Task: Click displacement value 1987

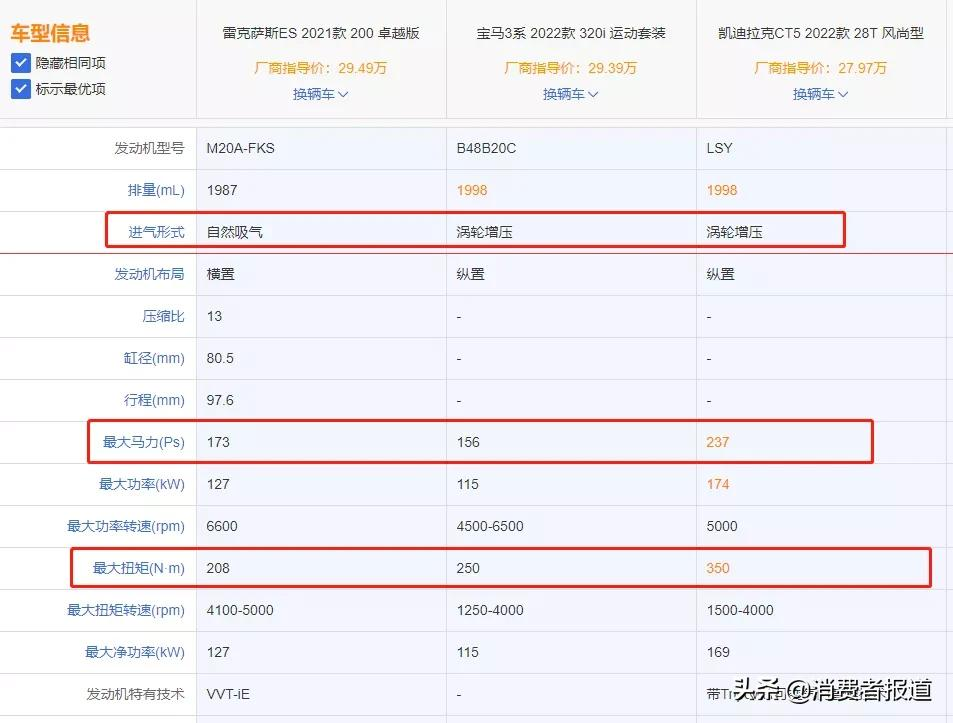Action: click(222, 190)
